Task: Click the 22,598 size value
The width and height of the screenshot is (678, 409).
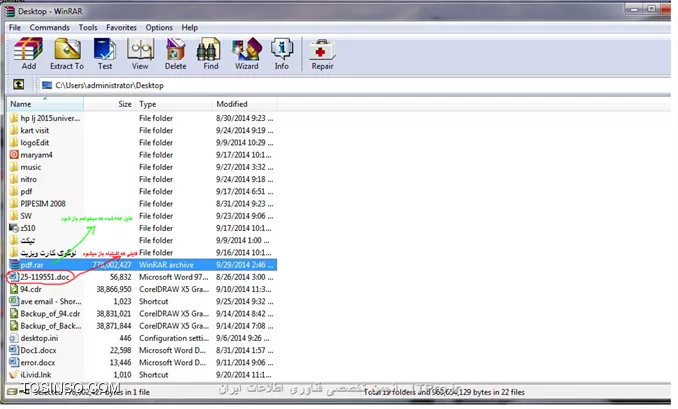Action: click(x=120, y=350)
